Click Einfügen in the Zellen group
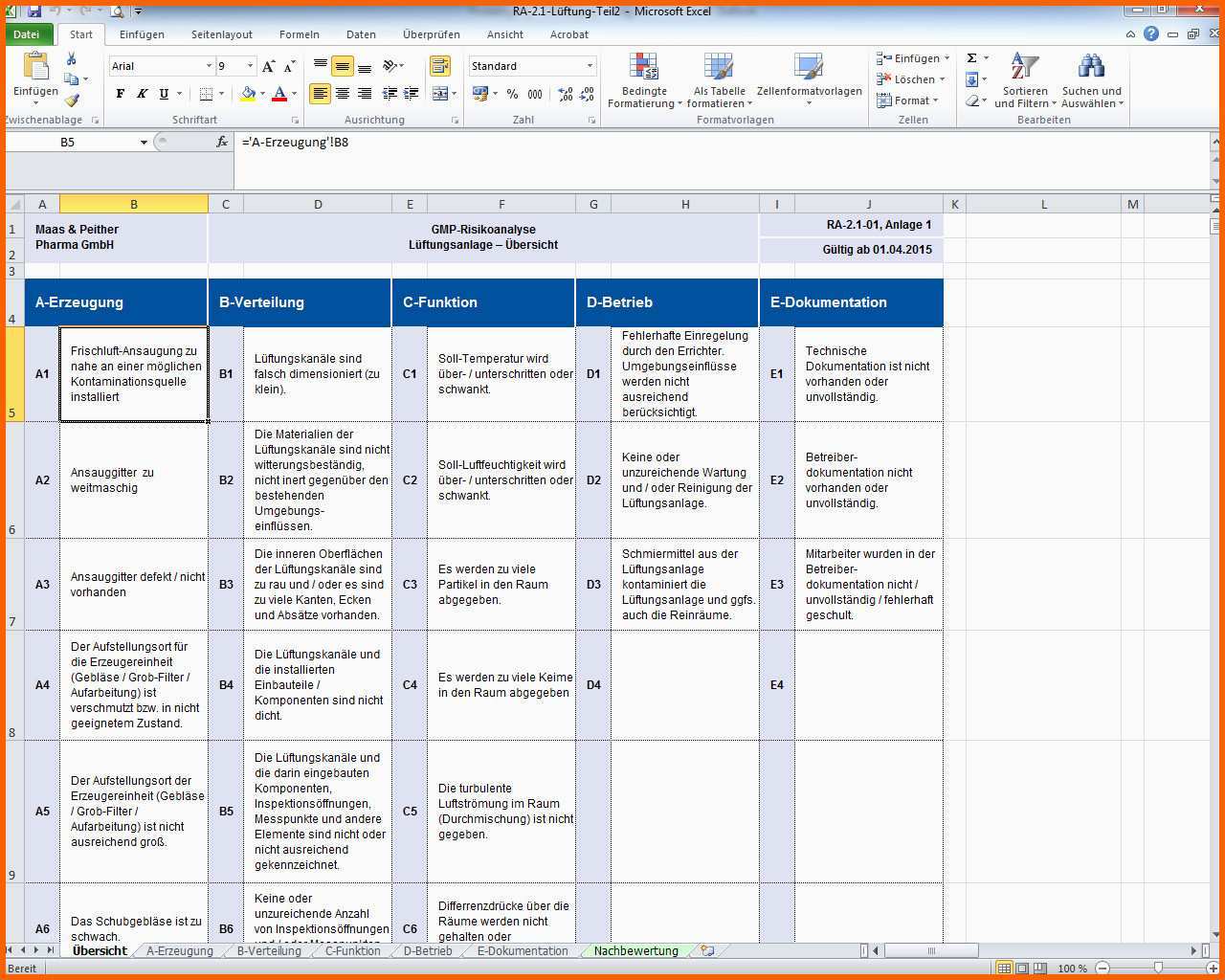The width and height of the screenshot is (1225, 980). (913, 58)
